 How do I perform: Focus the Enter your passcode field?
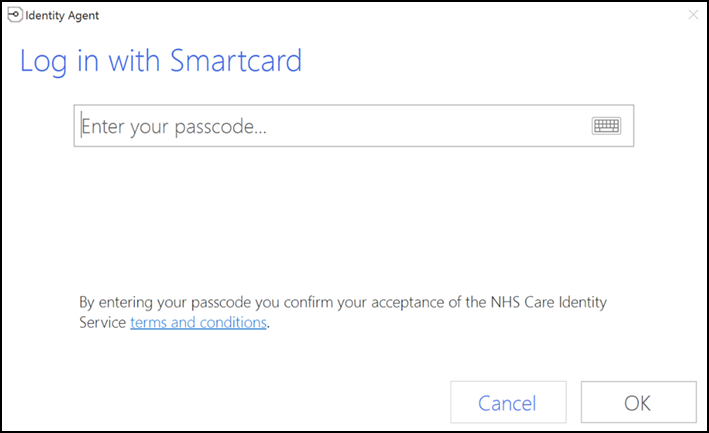tap(330, 127)
